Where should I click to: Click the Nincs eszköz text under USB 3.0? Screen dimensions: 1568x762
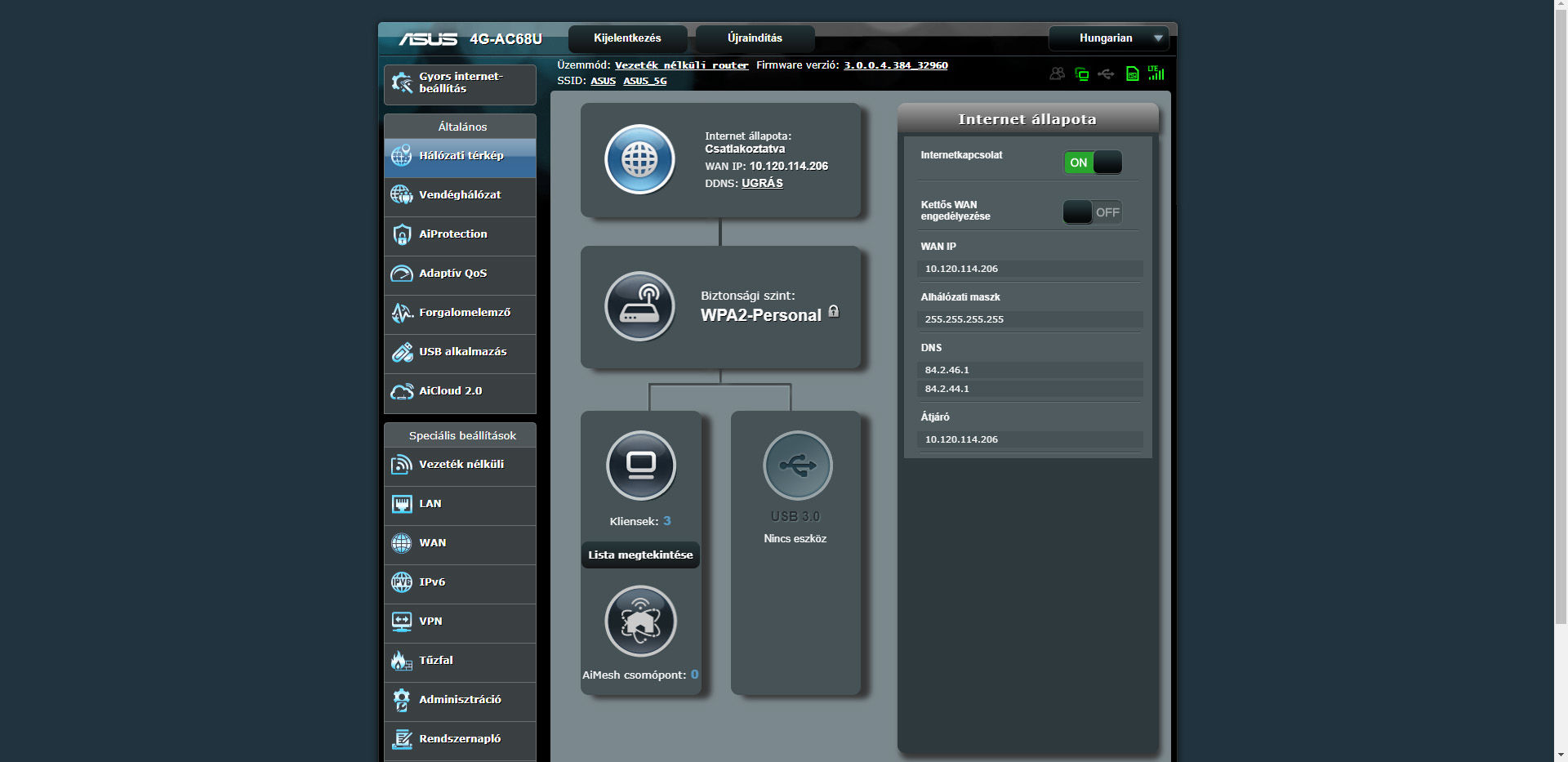point(795,539)
